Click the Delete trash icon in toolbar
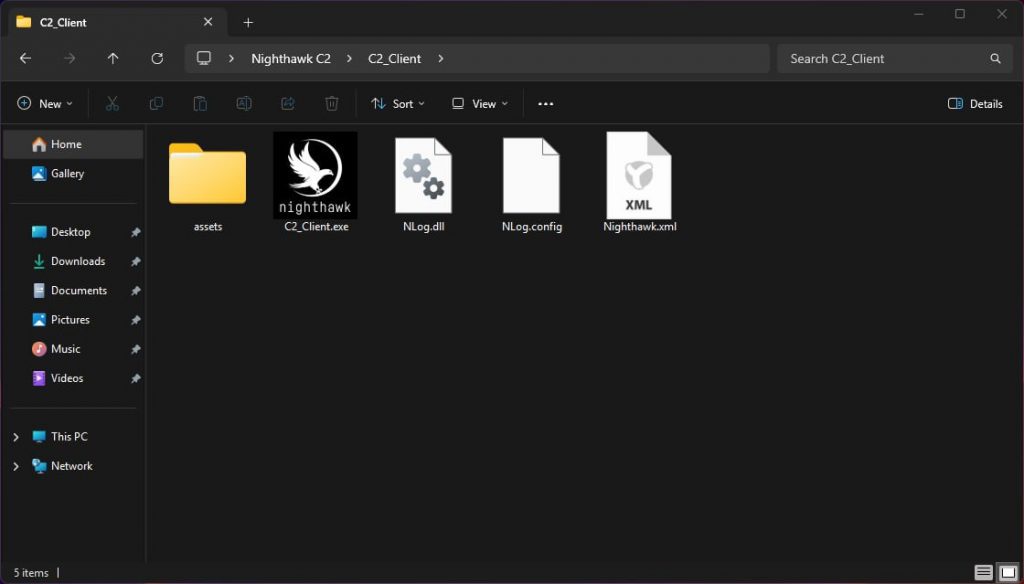Image resolution: width=1024 pixels, height=584 pixels. tap(332, 104)
